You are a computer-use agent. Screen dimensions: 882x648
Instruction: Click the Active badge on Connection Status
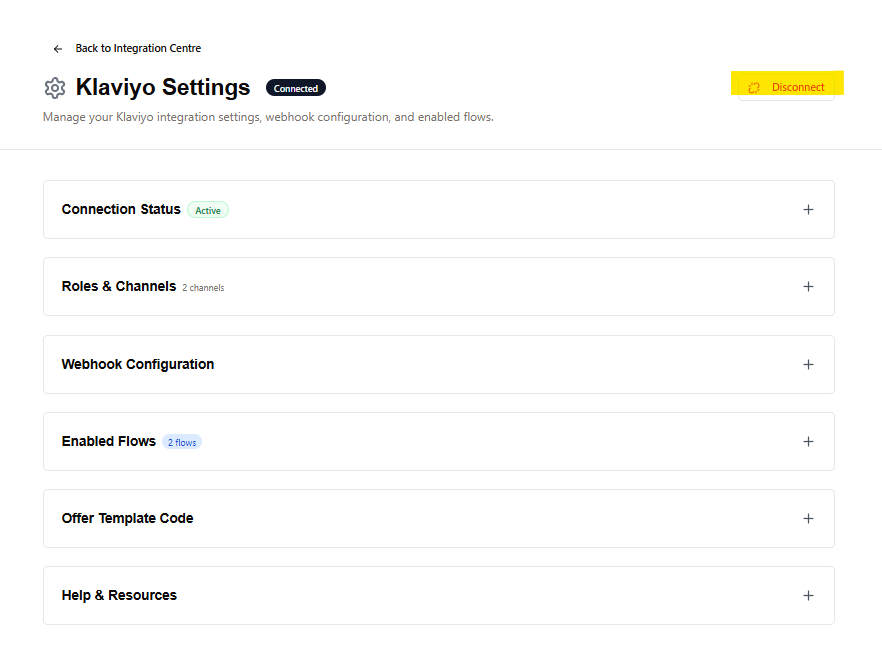208,210
